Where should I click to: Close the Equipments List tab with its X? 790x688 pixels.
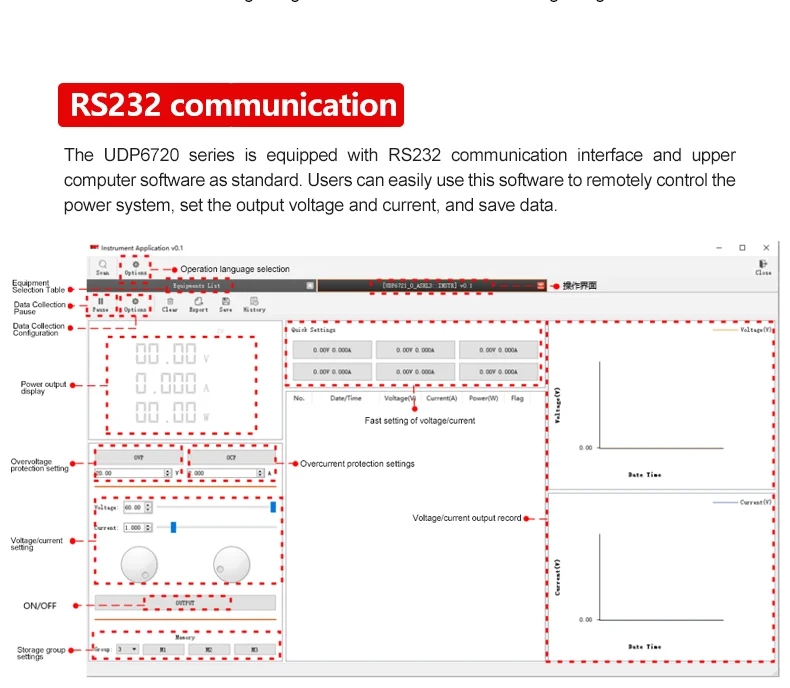tap(310, 286)
